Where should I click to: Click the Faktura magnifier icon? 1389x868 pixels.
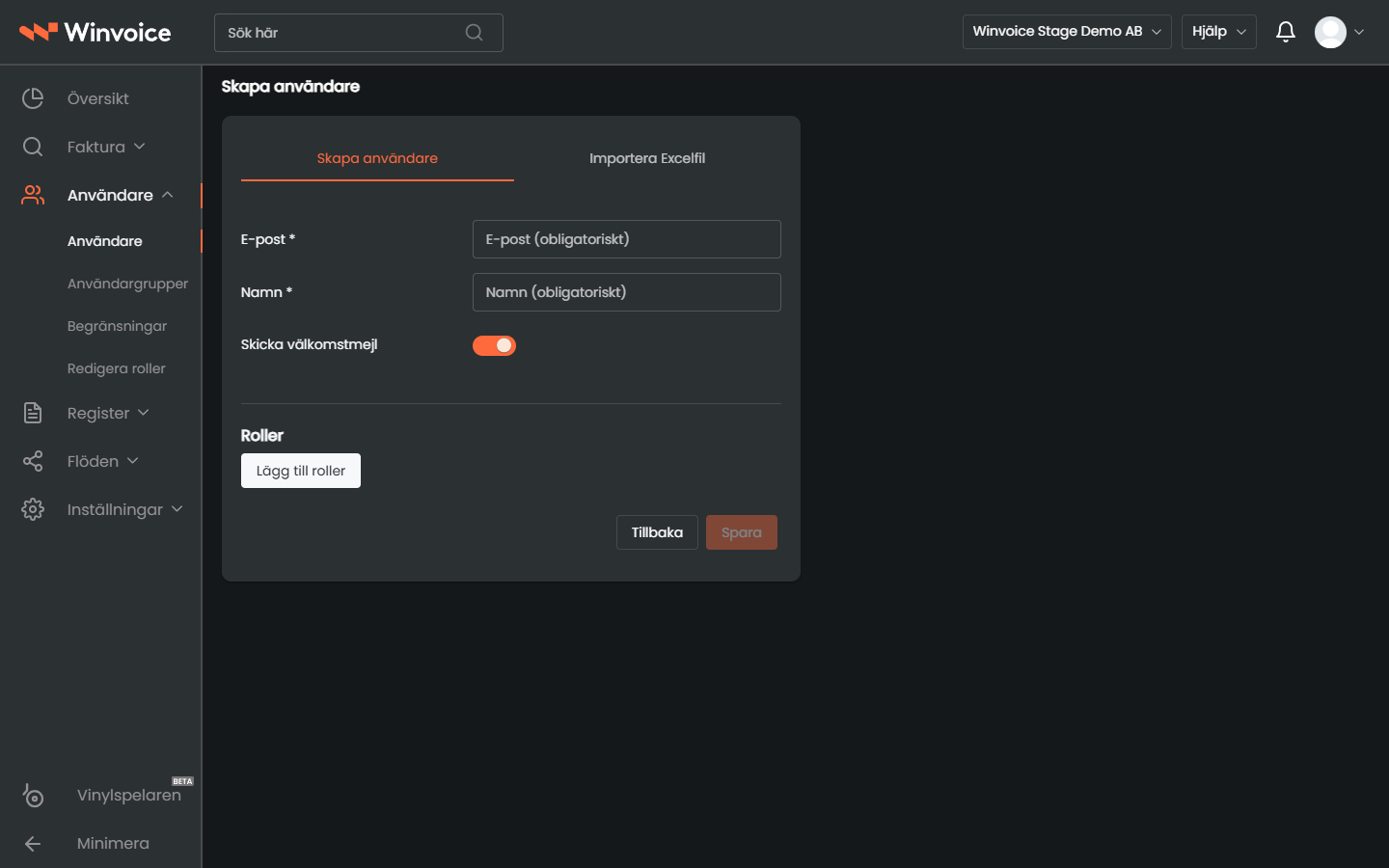(33, 147)
